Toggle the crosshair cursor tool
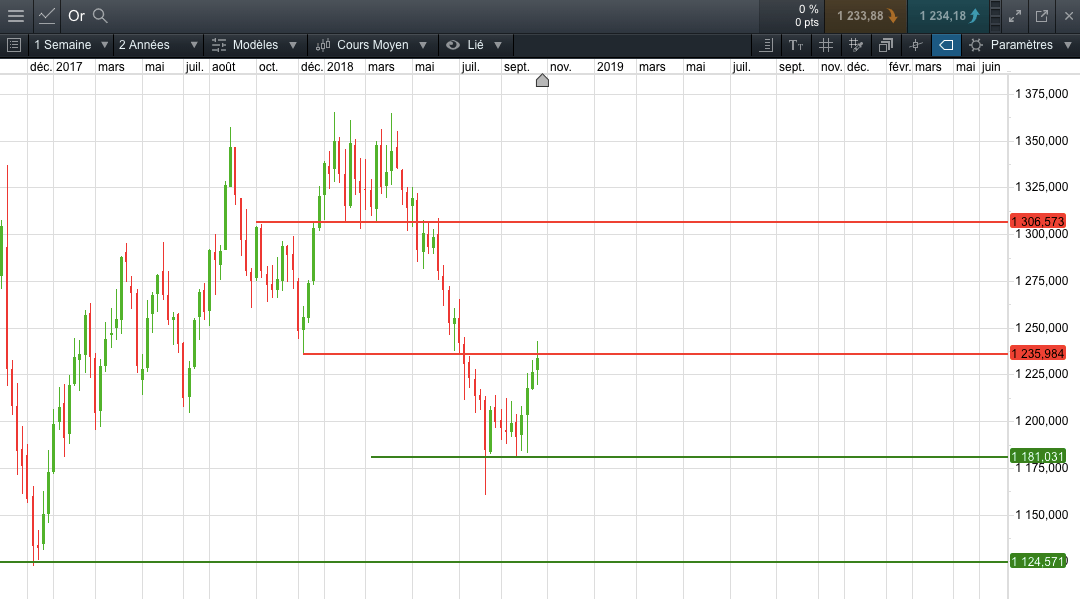 pos(915,45)
